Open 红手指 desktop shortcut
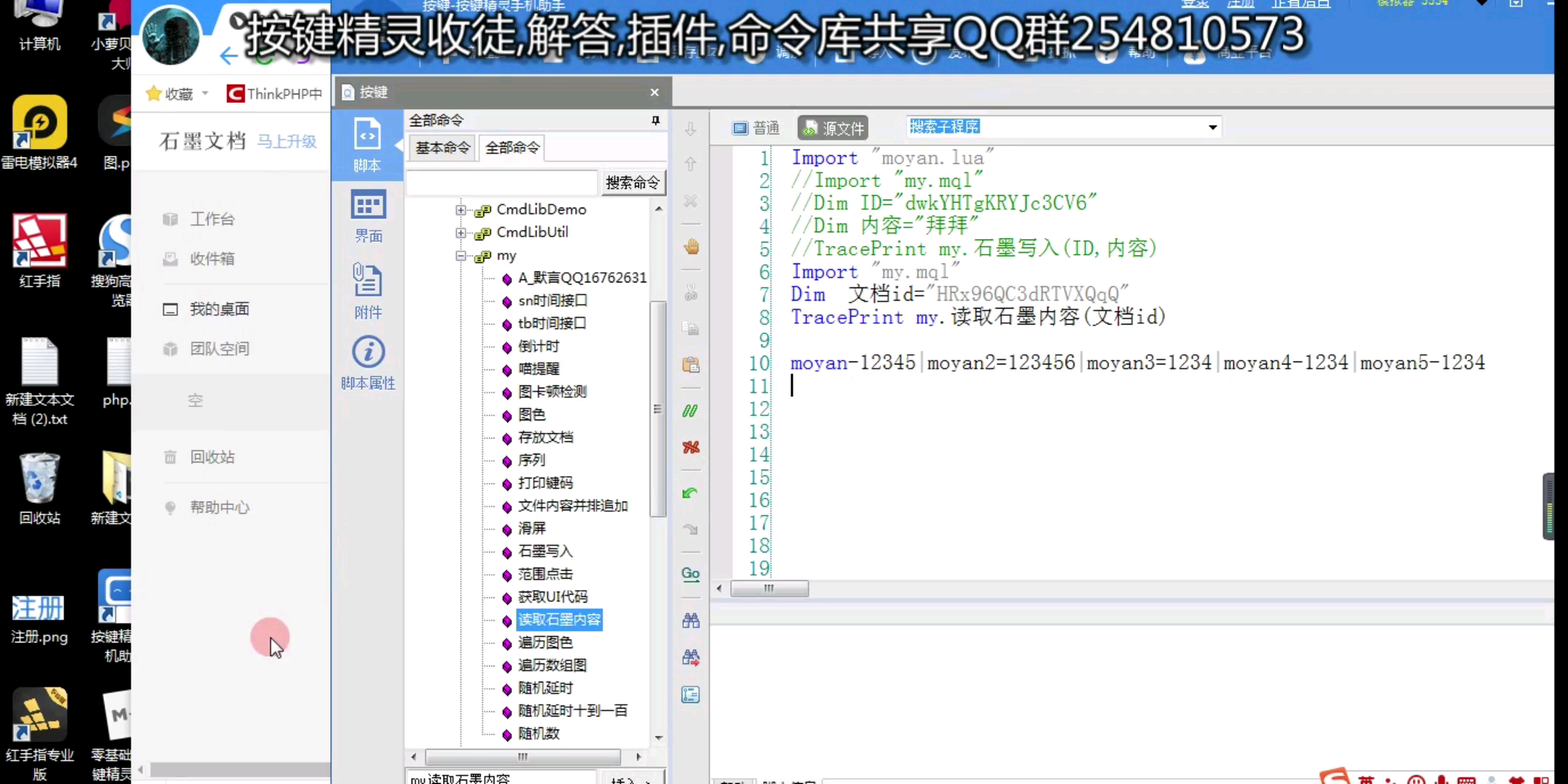 pos(39,251)
